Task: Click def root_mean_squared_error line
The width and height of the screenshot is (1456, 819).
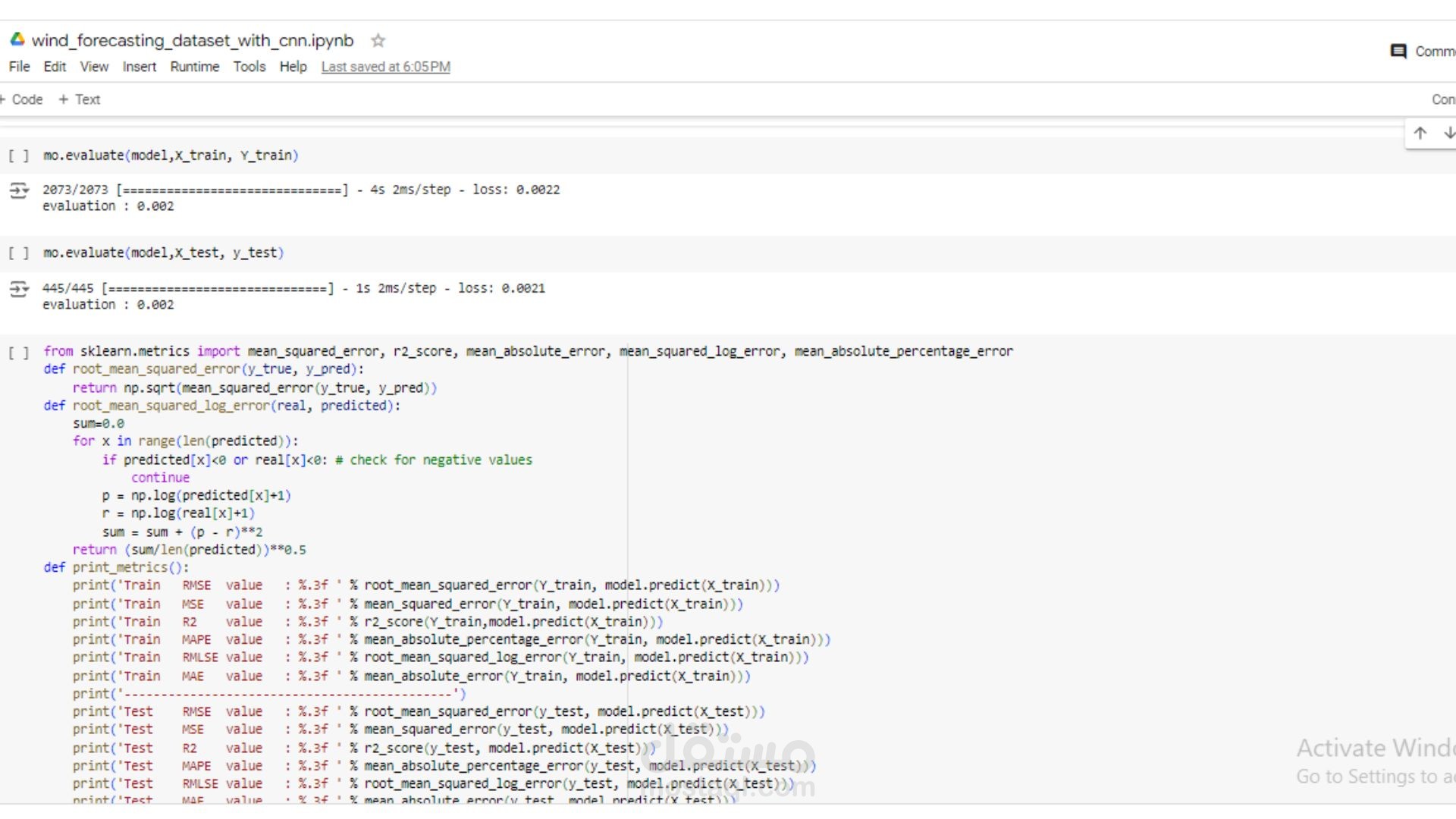Action: pos(203,369)
